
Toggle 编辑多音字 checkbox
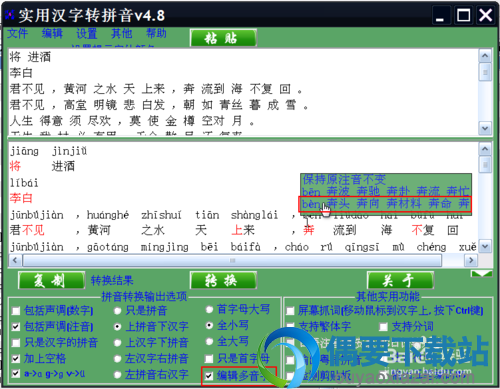209,376
